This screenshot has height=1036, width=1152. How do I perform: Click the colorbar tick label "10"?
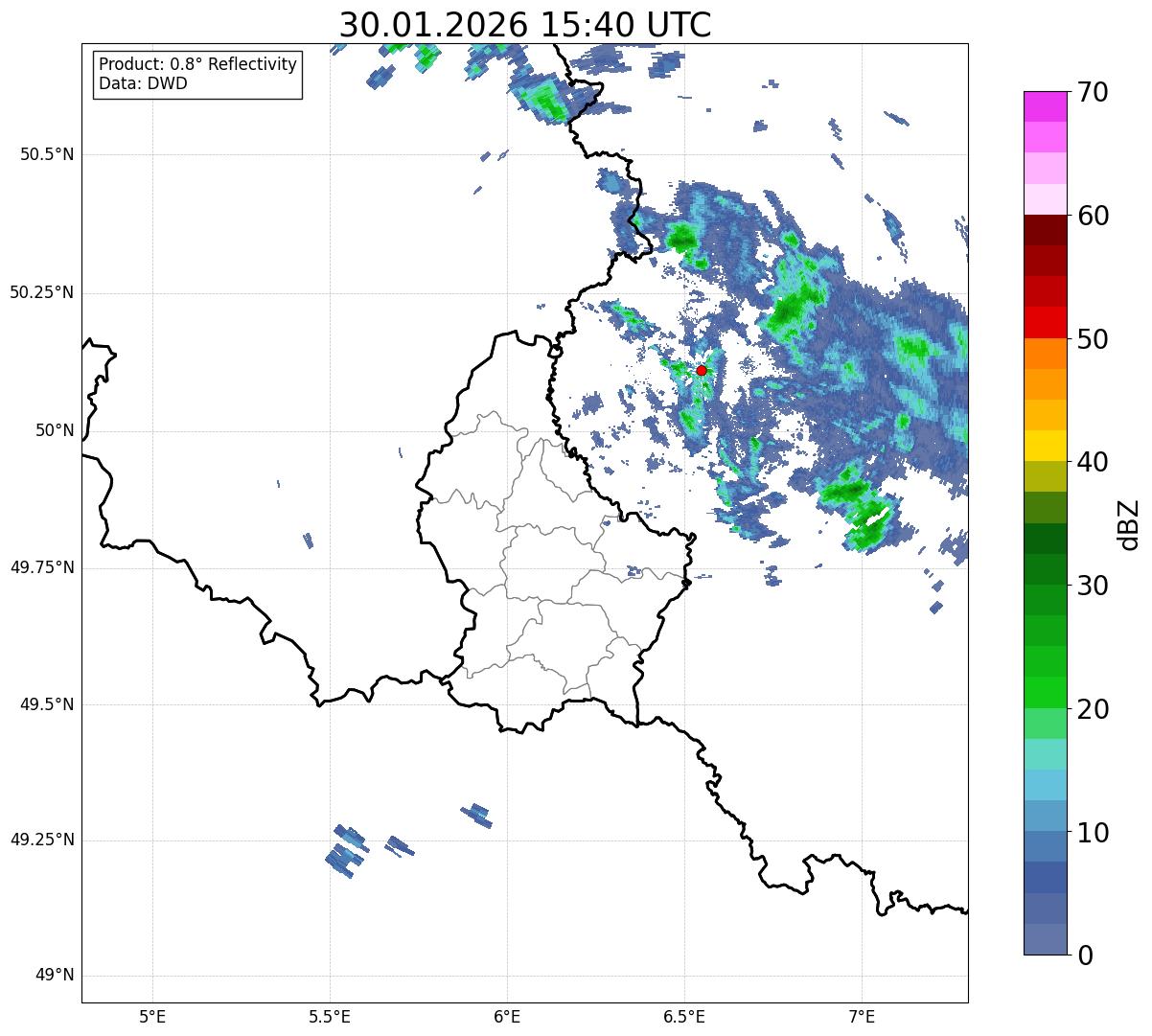[x=1093, y=832]
